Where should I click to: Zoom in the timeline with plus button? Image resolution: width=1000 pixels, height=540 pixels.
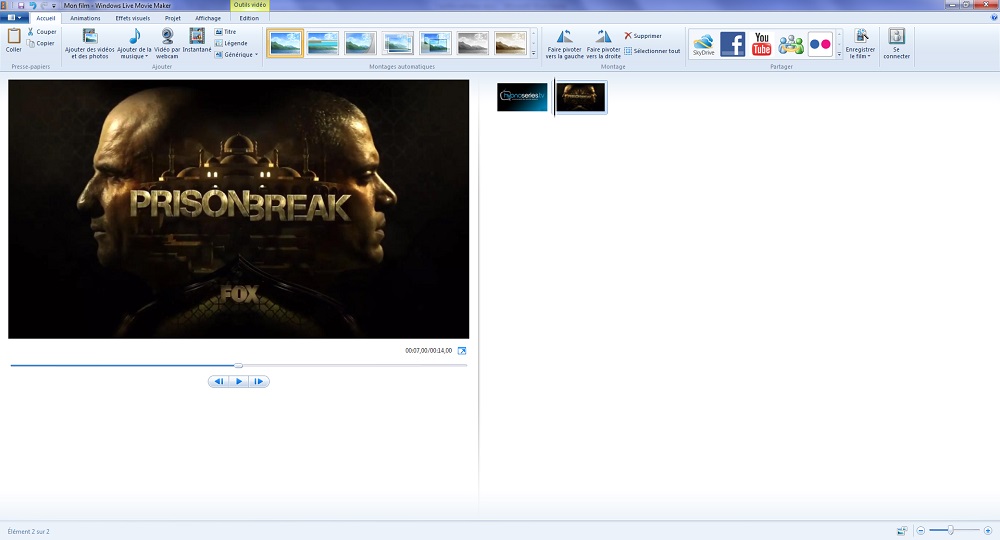(988, 530)
